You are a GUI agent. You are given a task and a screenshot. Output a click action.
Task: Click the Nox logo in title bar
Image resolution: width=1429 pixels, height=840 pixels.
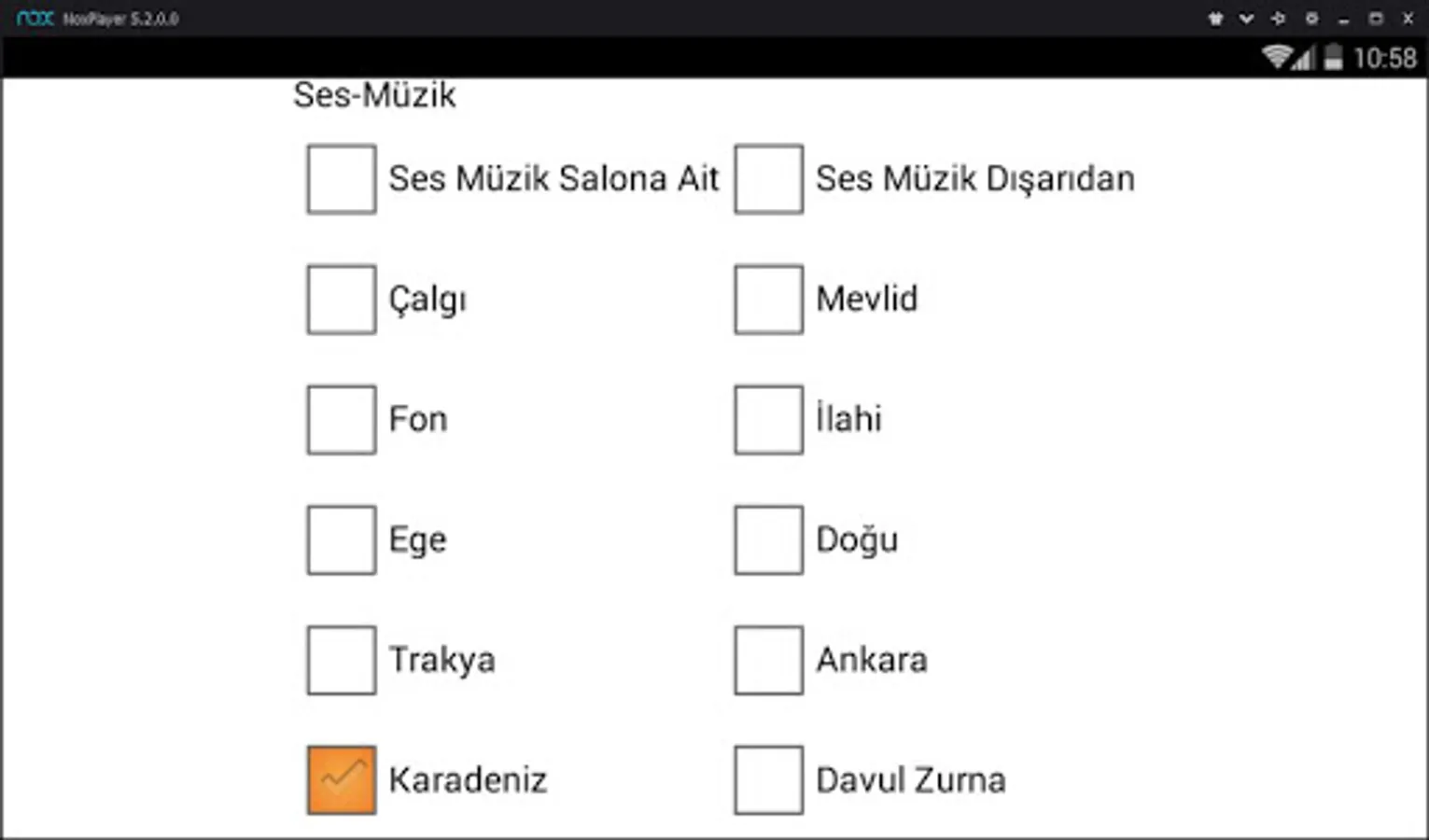[x=35, y=19]
